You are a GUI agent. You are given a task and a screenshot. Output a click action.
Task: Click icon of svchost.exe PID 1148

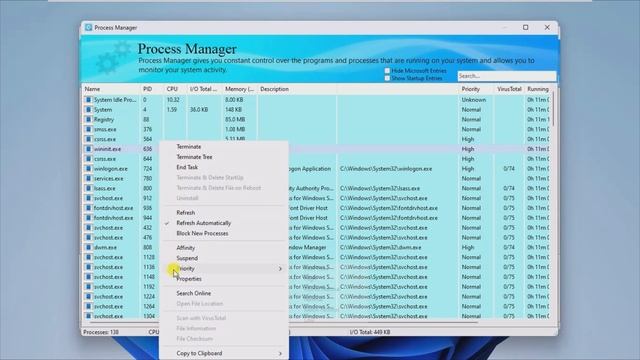88,277
